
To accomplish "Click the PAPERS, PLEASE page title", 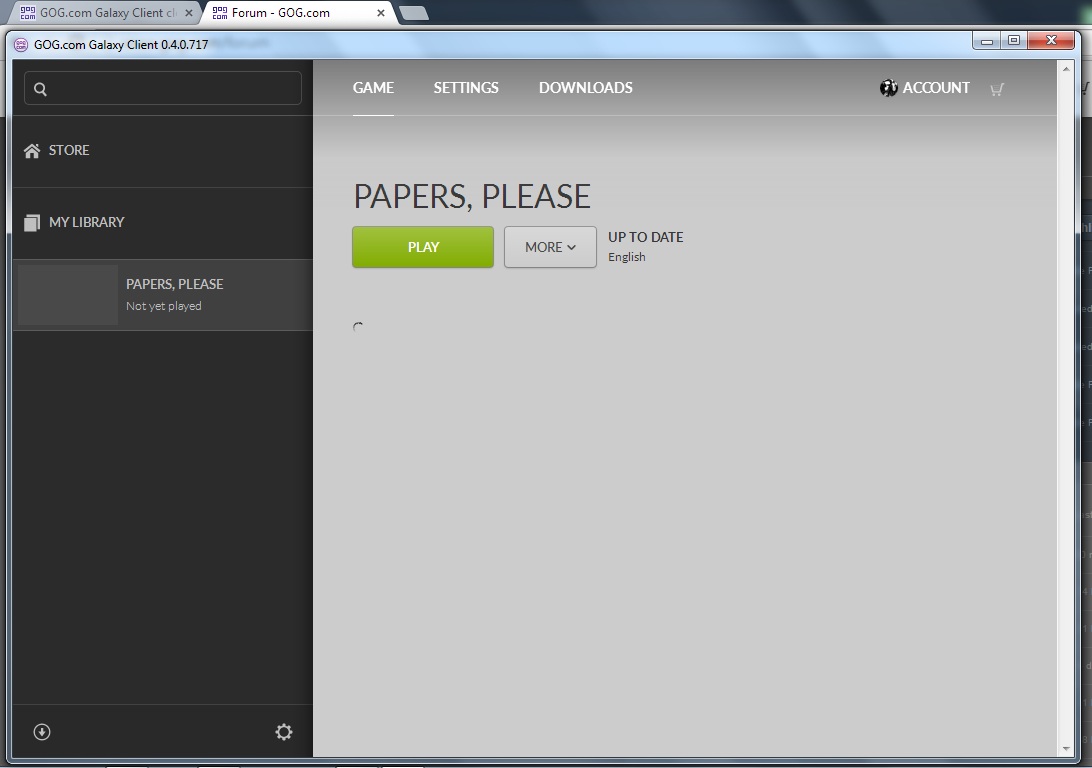I will click(x=472, y=196).
